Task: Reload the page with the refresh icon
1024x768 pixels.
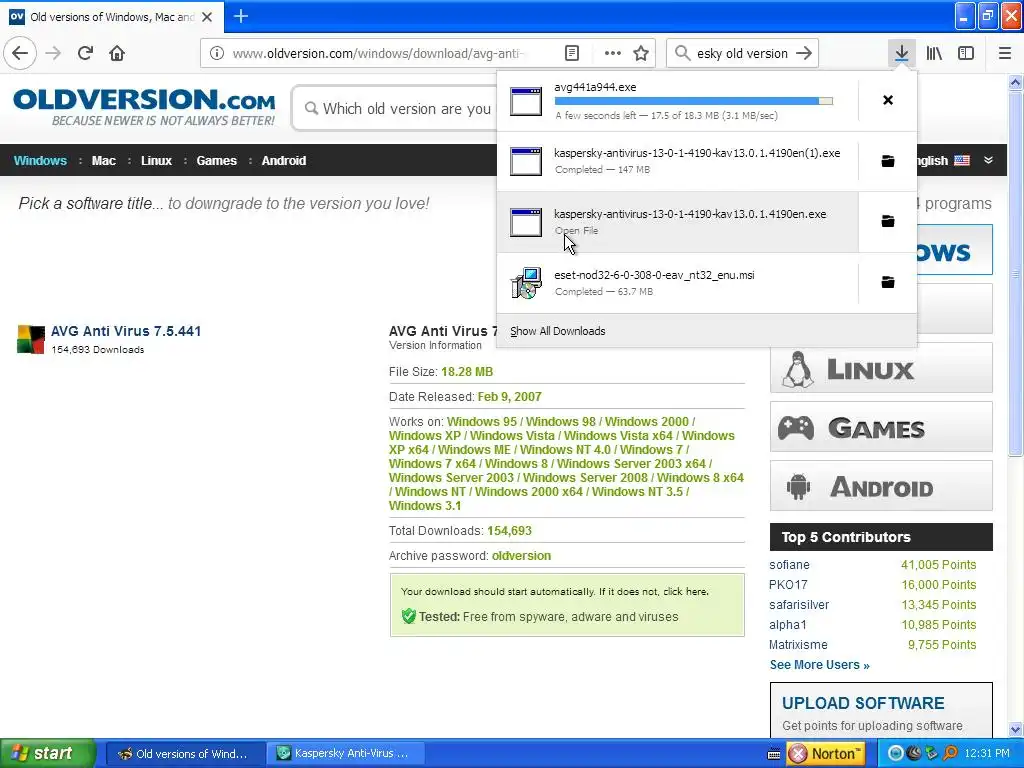Action: point(86,54)
